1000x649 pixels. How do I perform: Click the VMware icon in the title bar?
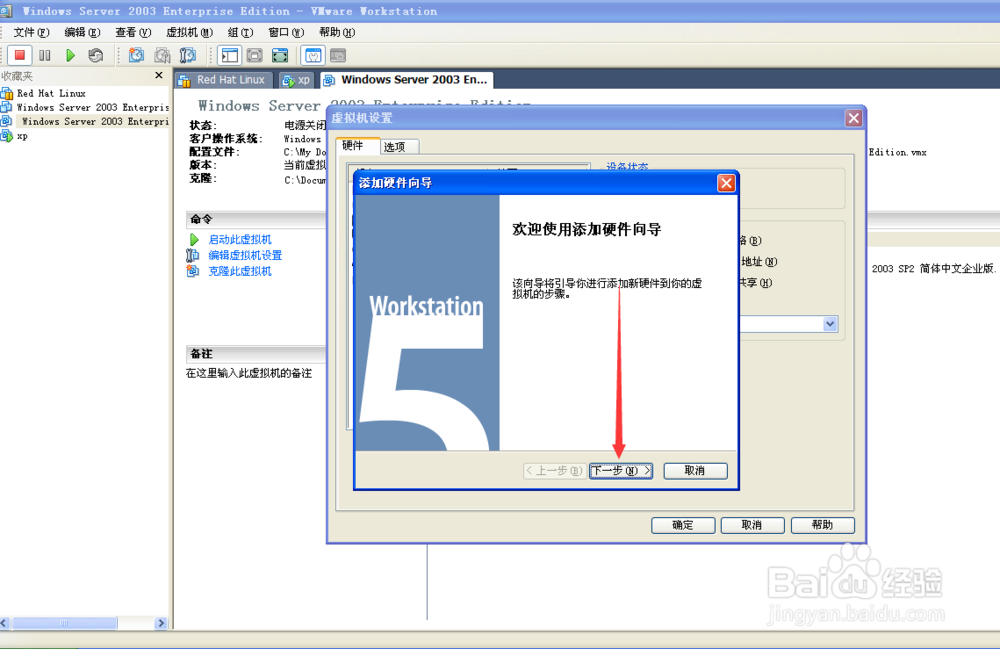[x=6, y=11]
